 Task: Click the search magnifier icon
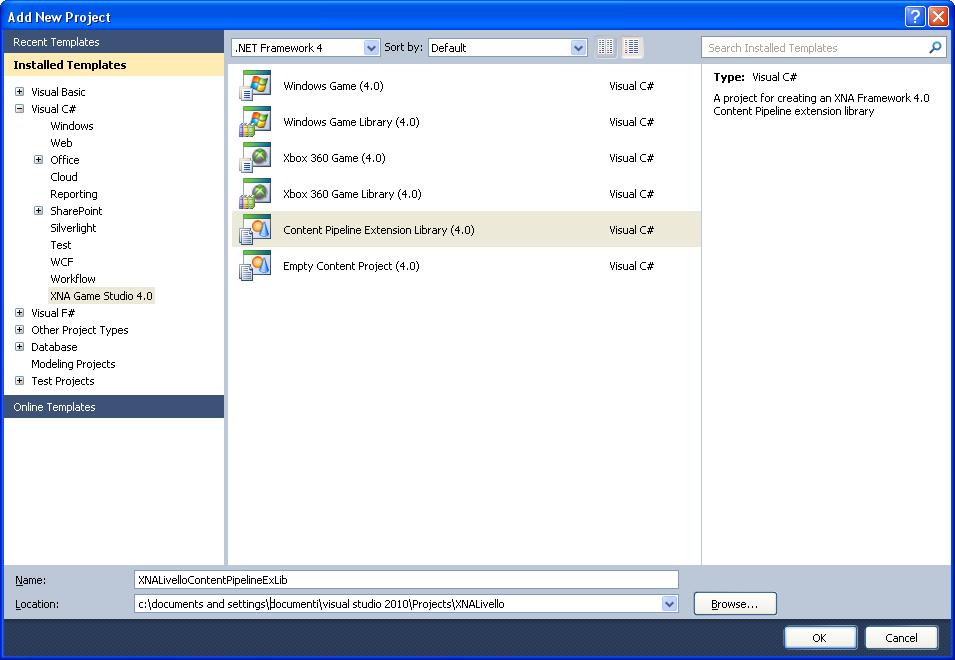935,47
